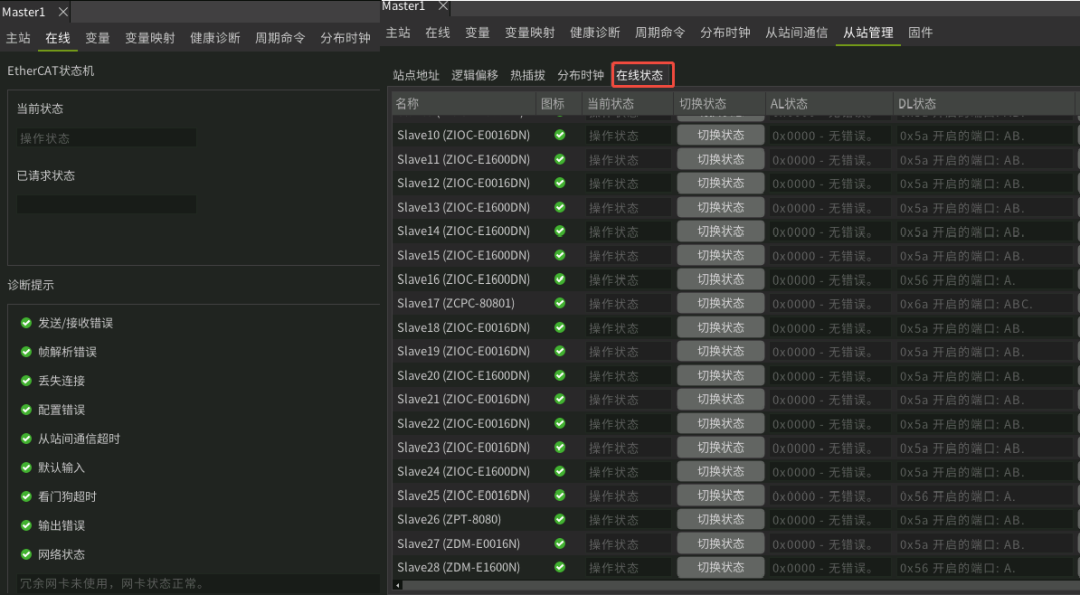Select the 在线状态 sub-tab
The height and width of the screenshot is (595, 1080).
pyautogui.click(x=640, y=75)
